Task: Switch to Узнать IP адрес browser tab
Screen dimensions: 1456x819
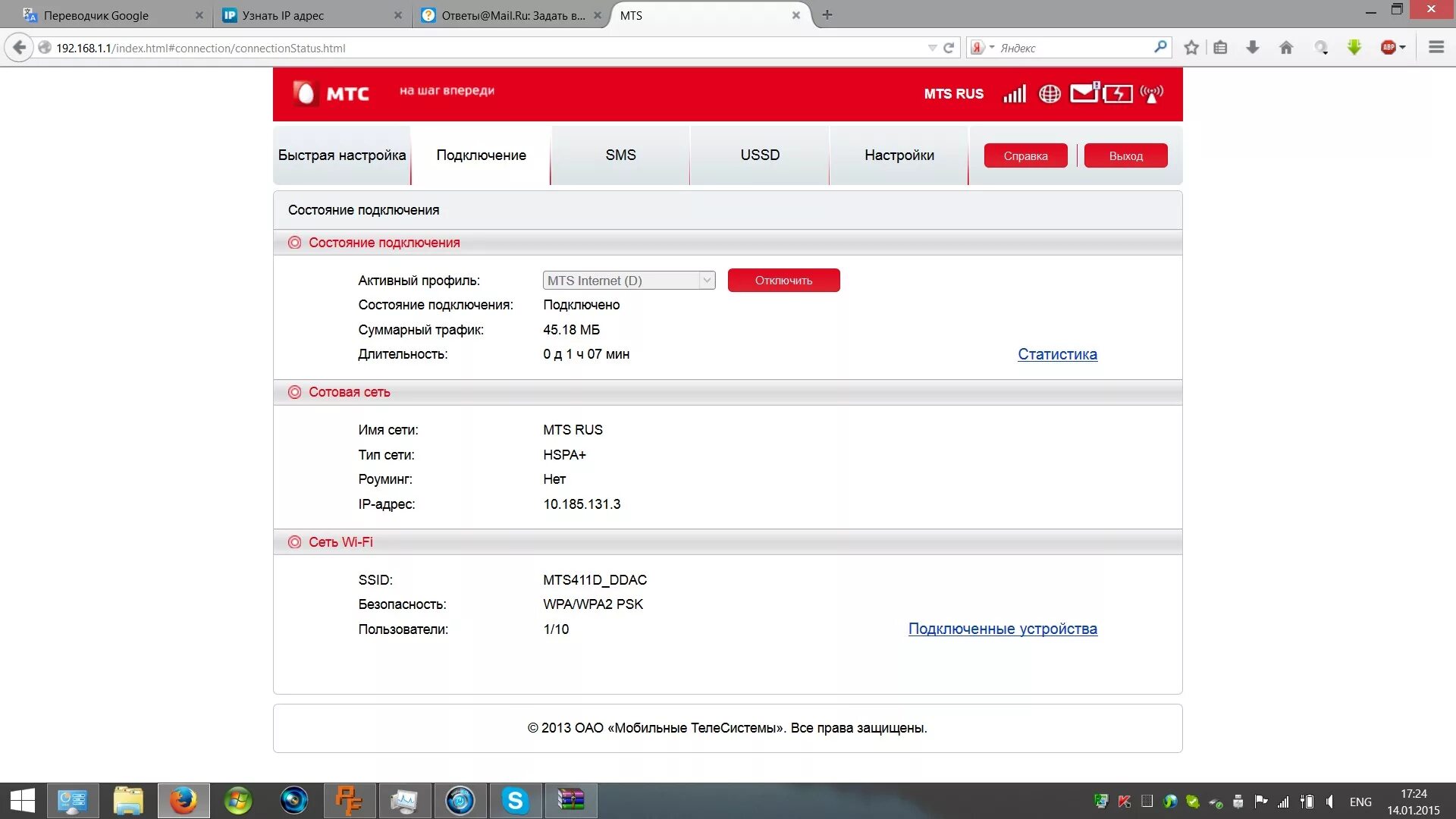Action: point(311,15)
